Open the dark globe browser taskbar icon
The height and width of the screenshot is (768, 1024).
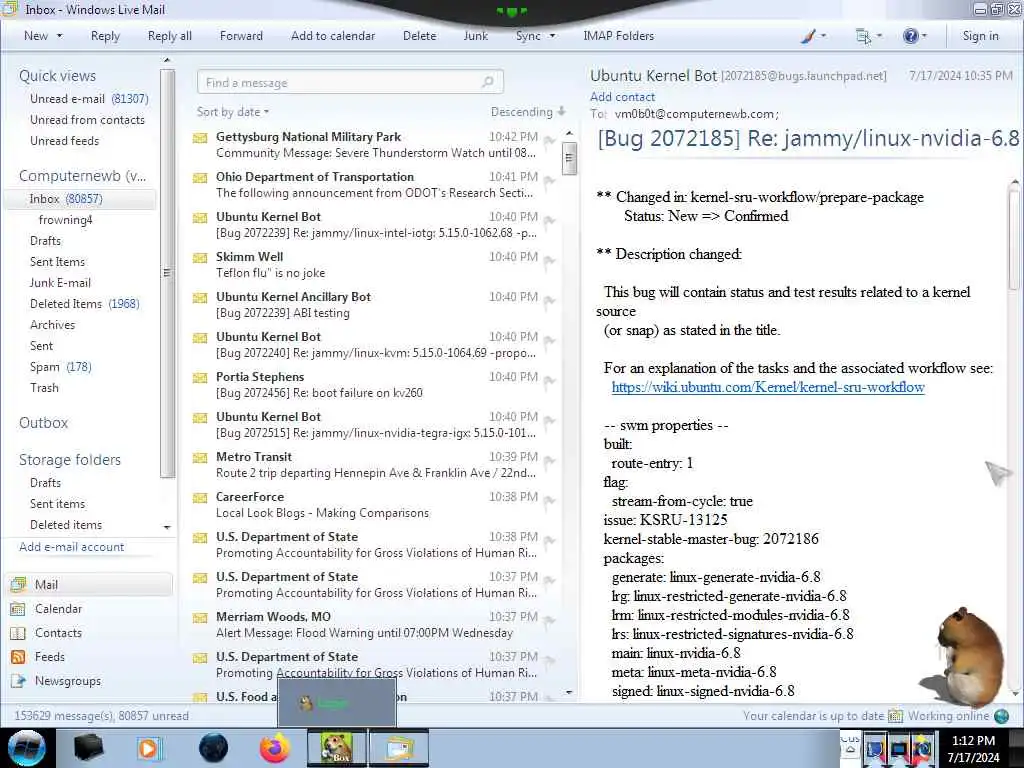pyautogui.click(x=213, y=748)
